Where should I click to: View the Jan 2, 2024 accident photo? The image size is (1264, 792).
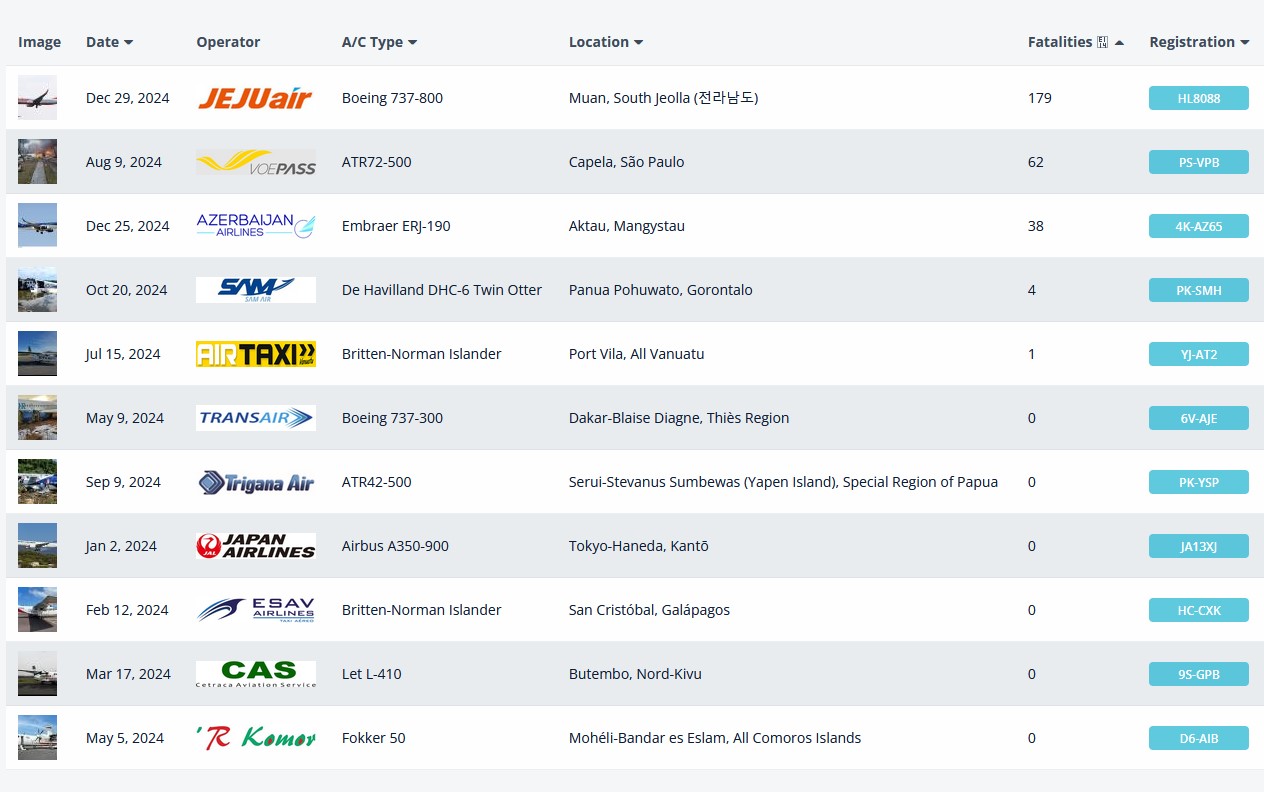tap(37, 546)
